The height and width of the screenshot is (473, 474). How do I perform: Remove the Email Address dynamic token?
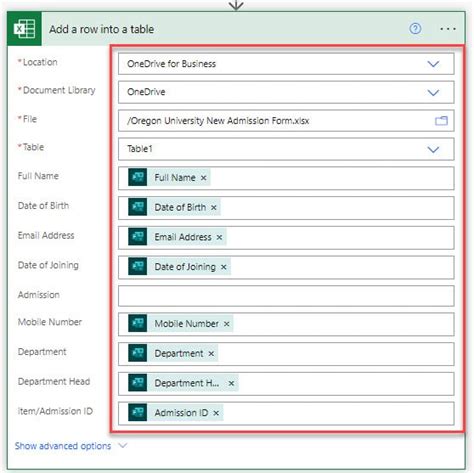click(219, 237)
